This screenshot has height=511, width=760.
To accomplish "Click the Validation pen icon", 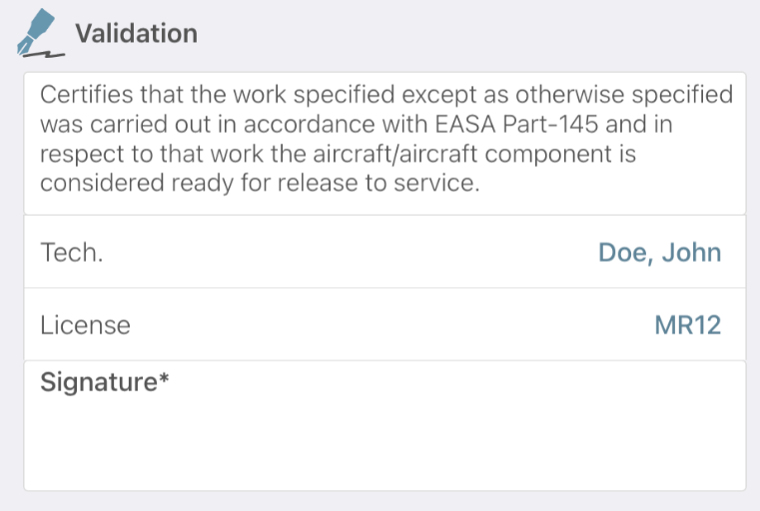I will [x=40, y=33].
